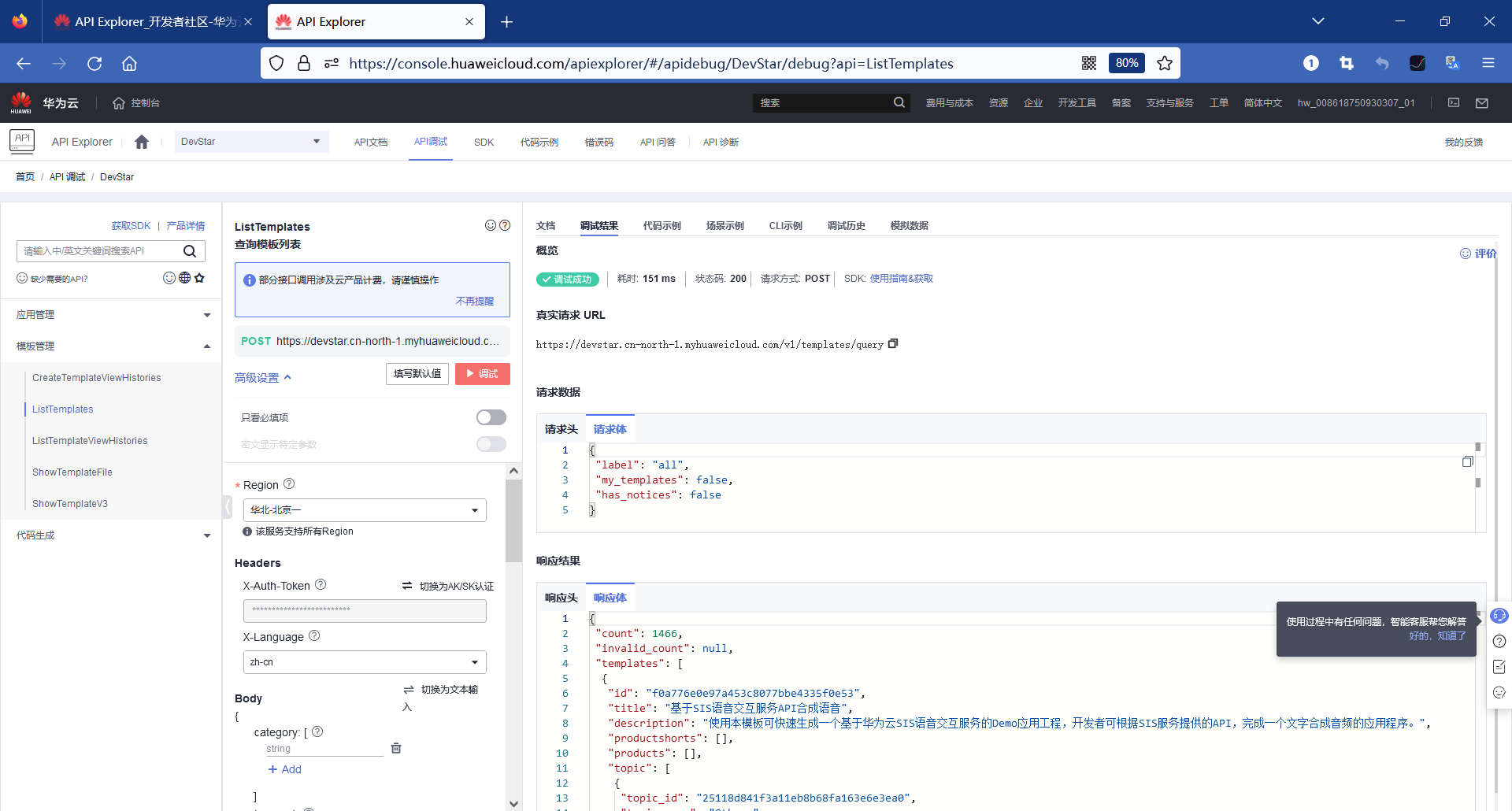Click the floating edit feedback icon

point(1499,667)
